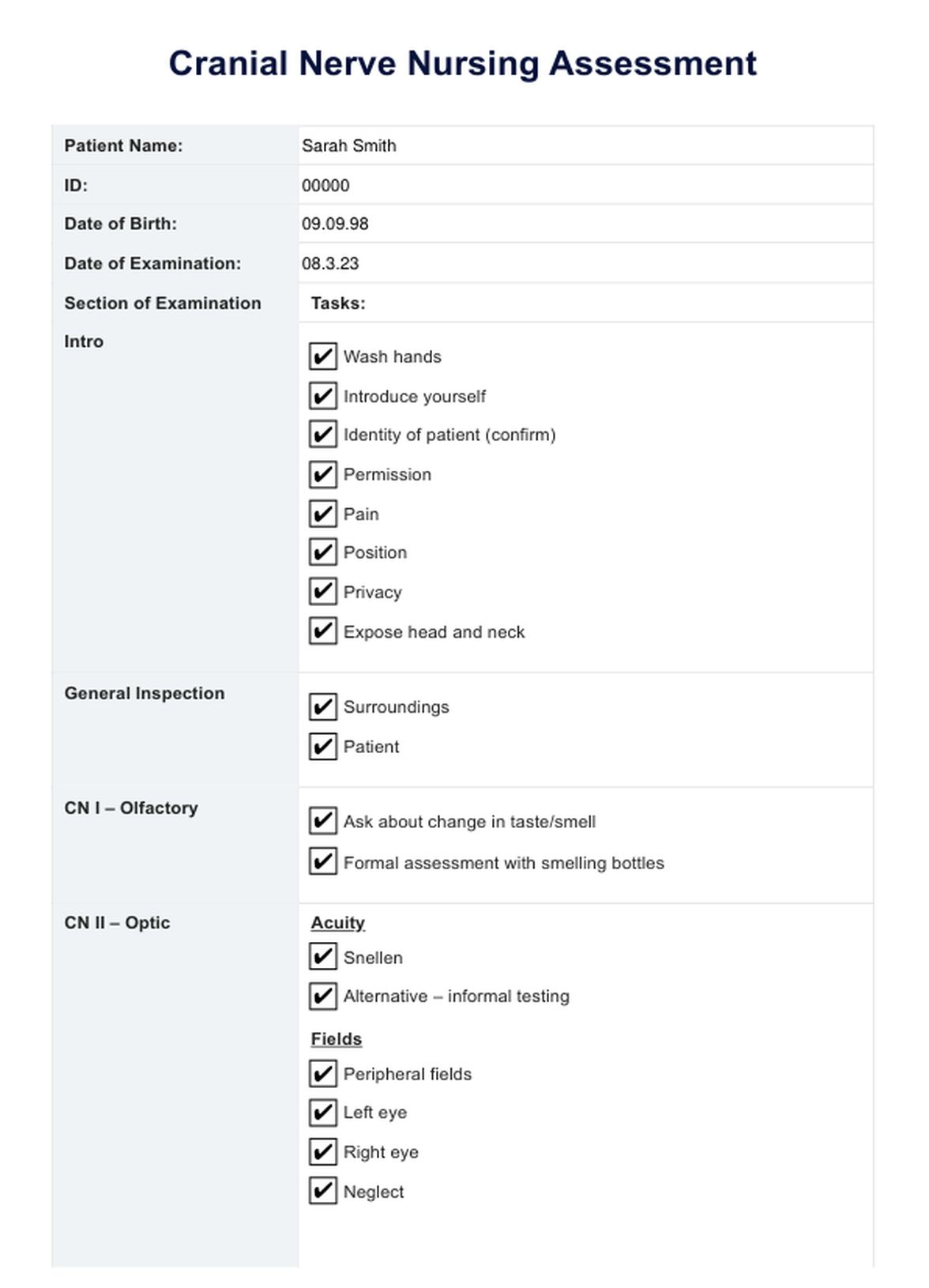Toggle the Patient inspection checkbox
This screenshot has height=1288, width=929.
click(x=322, y=746)
